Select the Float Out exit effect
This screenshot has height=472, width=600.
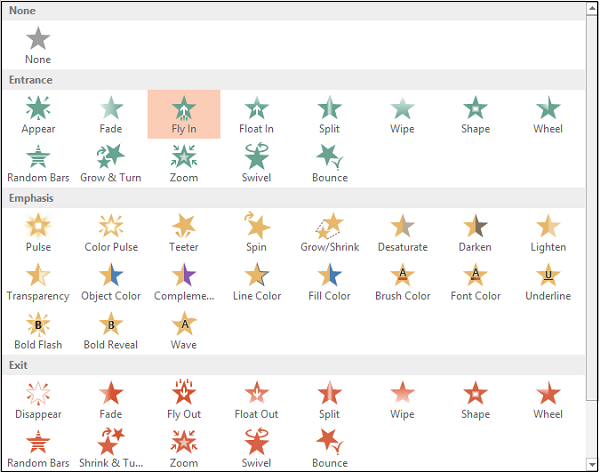(x=257, y=400)
